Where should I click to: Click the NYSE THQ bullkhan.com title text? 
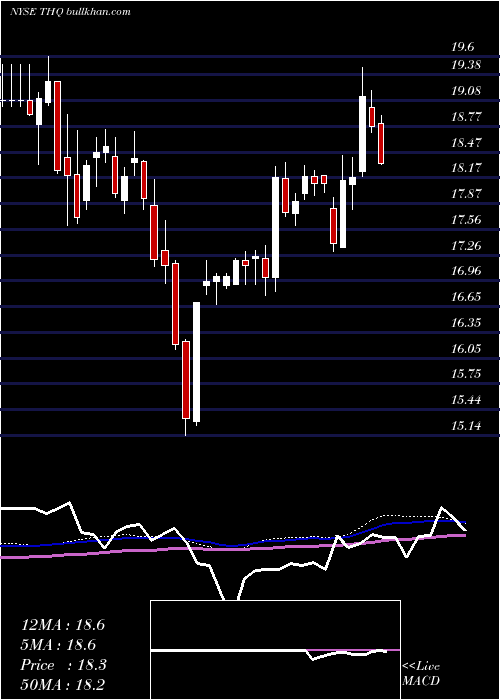(70, 12)
